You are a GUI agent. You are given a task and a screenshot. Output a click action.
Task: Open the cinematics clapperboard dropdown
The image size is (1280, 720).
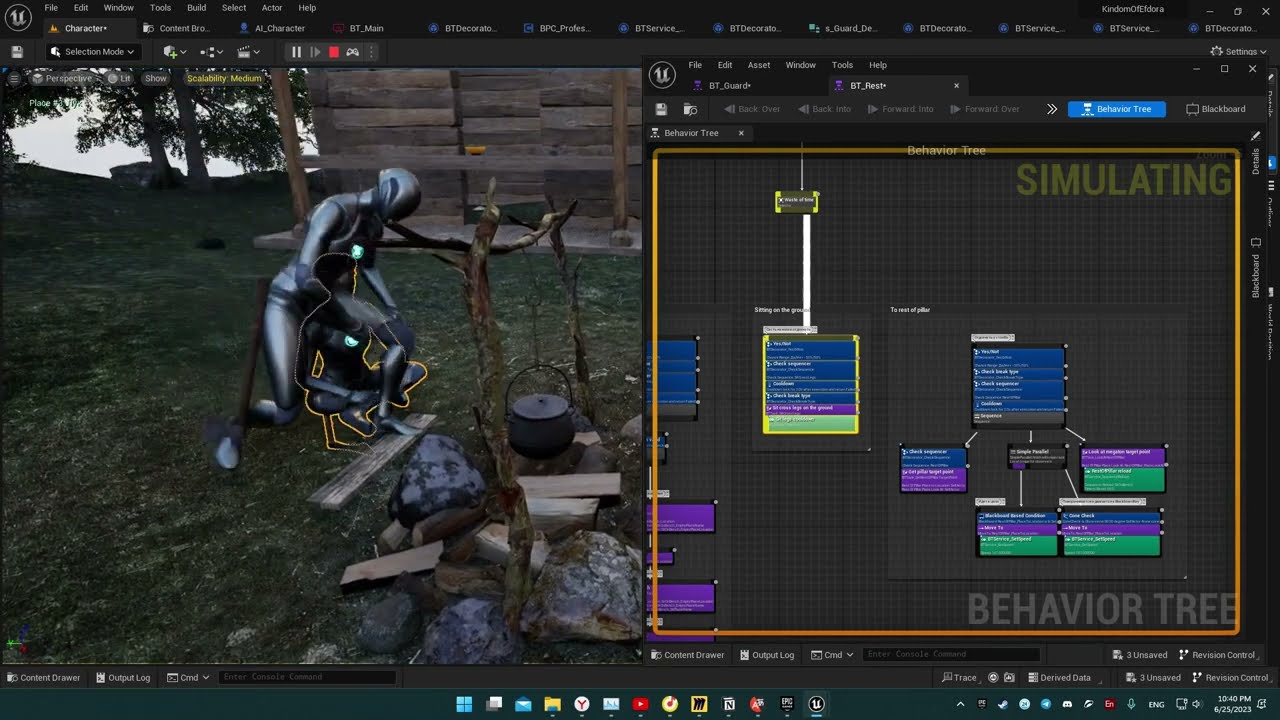point(248,52)
